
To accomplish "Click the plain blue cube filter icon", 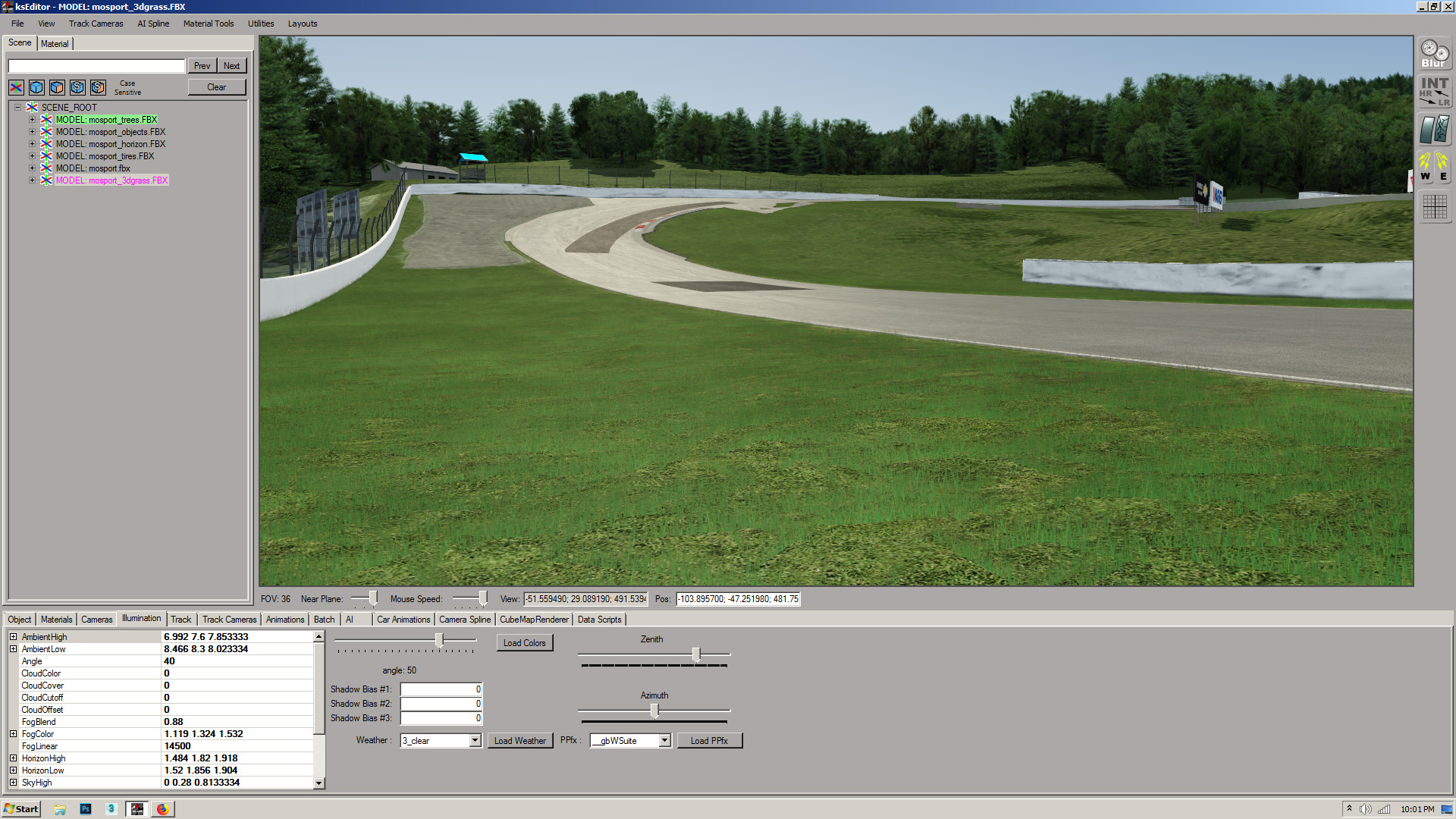I will click(36, 87).
